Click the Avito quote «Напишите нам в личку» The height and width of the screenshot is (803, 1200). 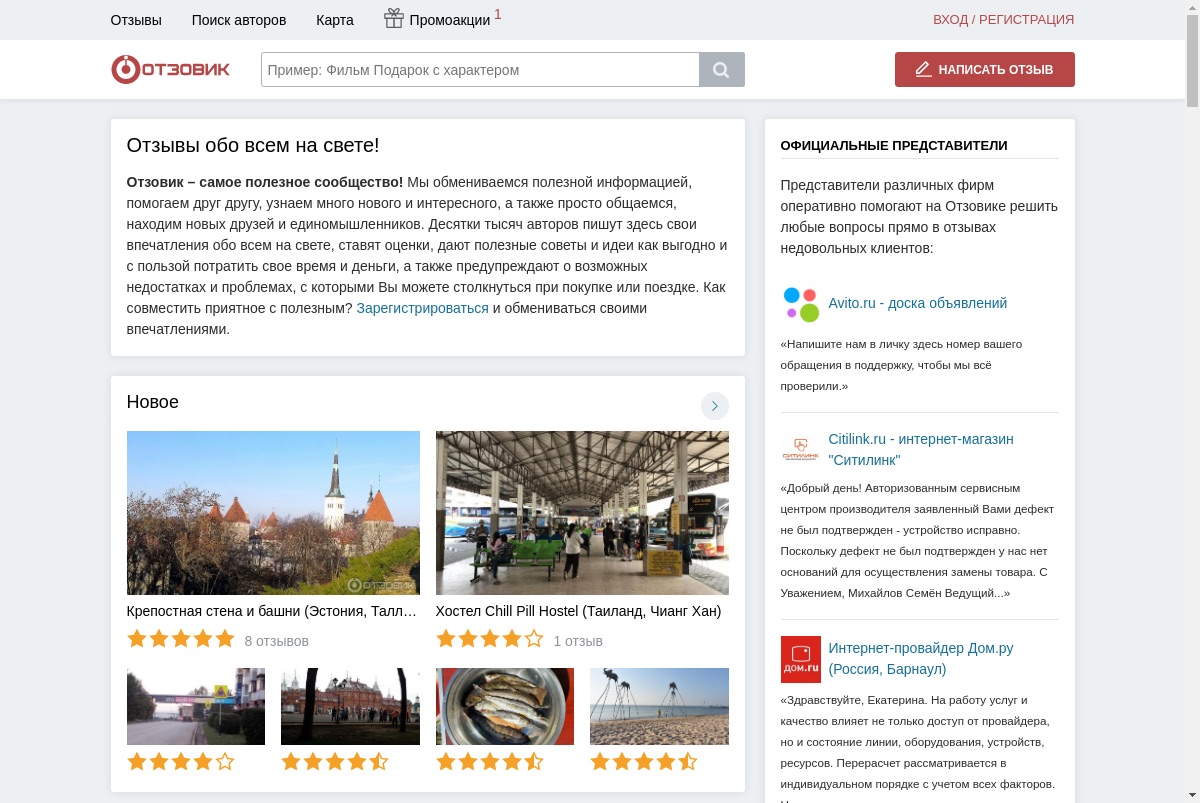coord(902,365)
